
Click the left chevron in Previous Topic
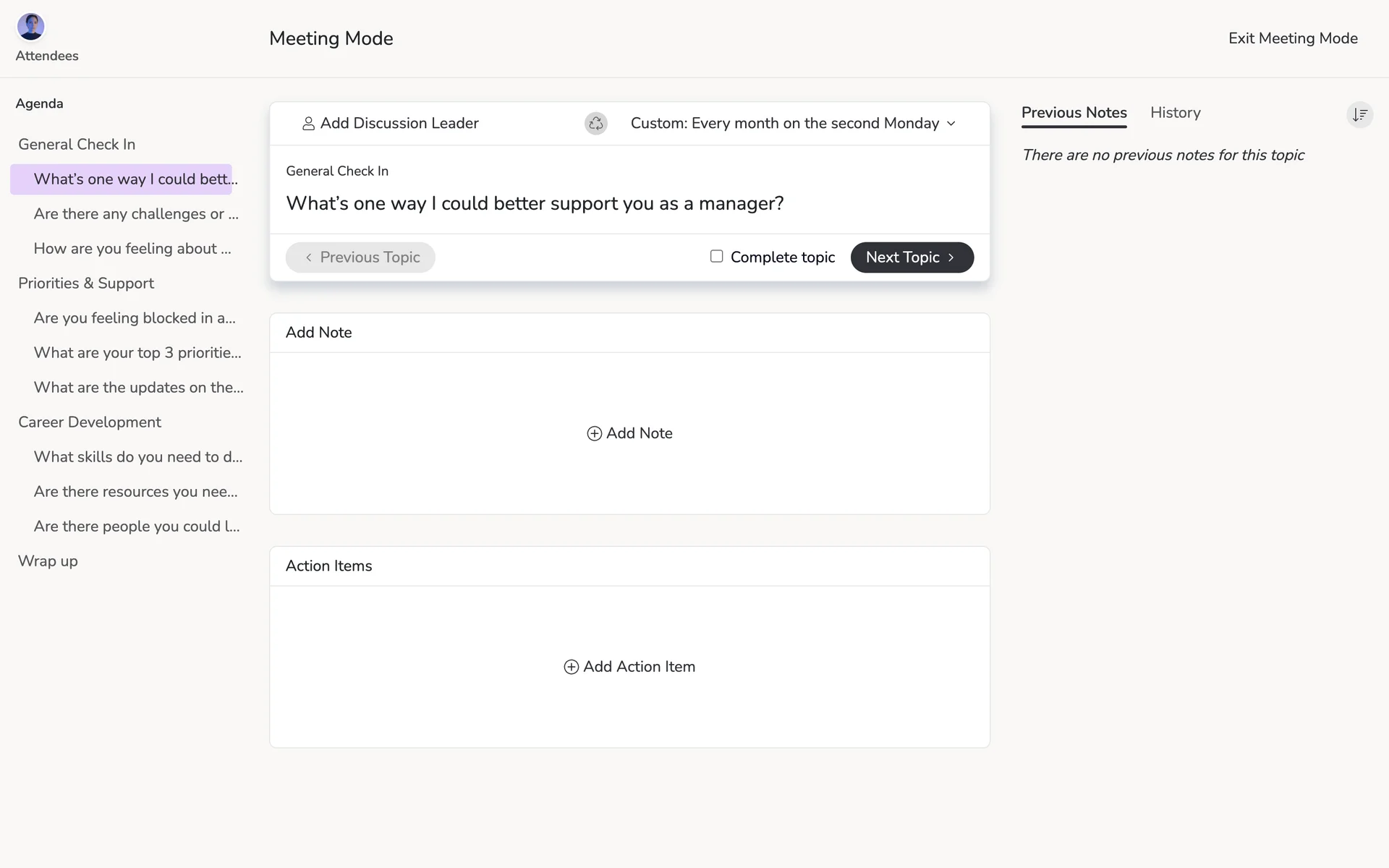click(309, 258)
